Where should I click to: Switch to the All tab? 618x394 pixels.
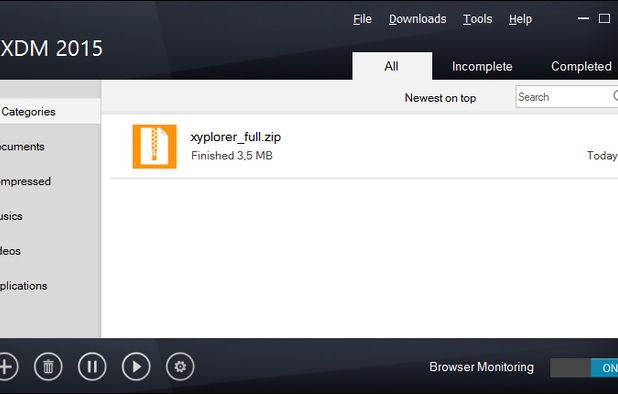click(x=392, y=66)
